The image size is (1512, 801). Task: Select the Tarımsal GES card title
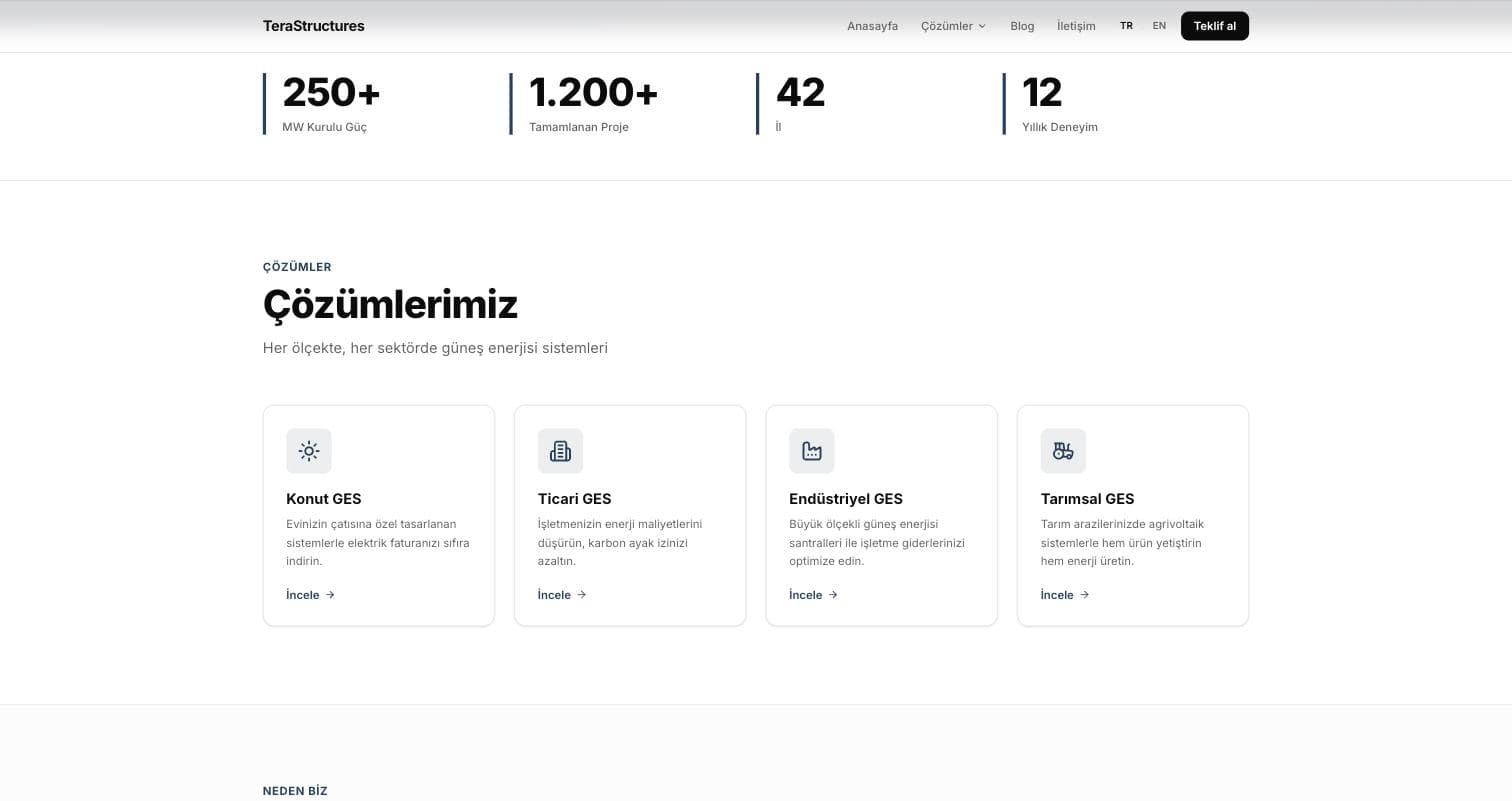pyautogui.click(x=1088, y=499)
